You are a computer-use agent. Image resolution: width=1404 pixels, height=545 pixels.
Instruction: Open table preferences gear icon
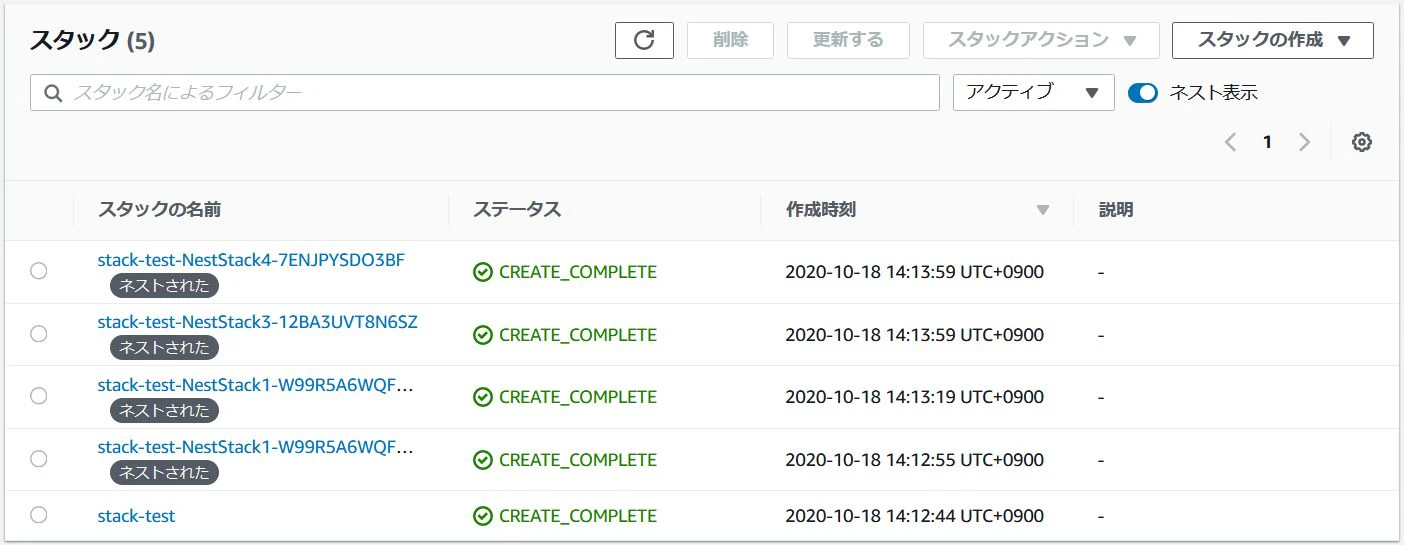tap(1361, 142)
